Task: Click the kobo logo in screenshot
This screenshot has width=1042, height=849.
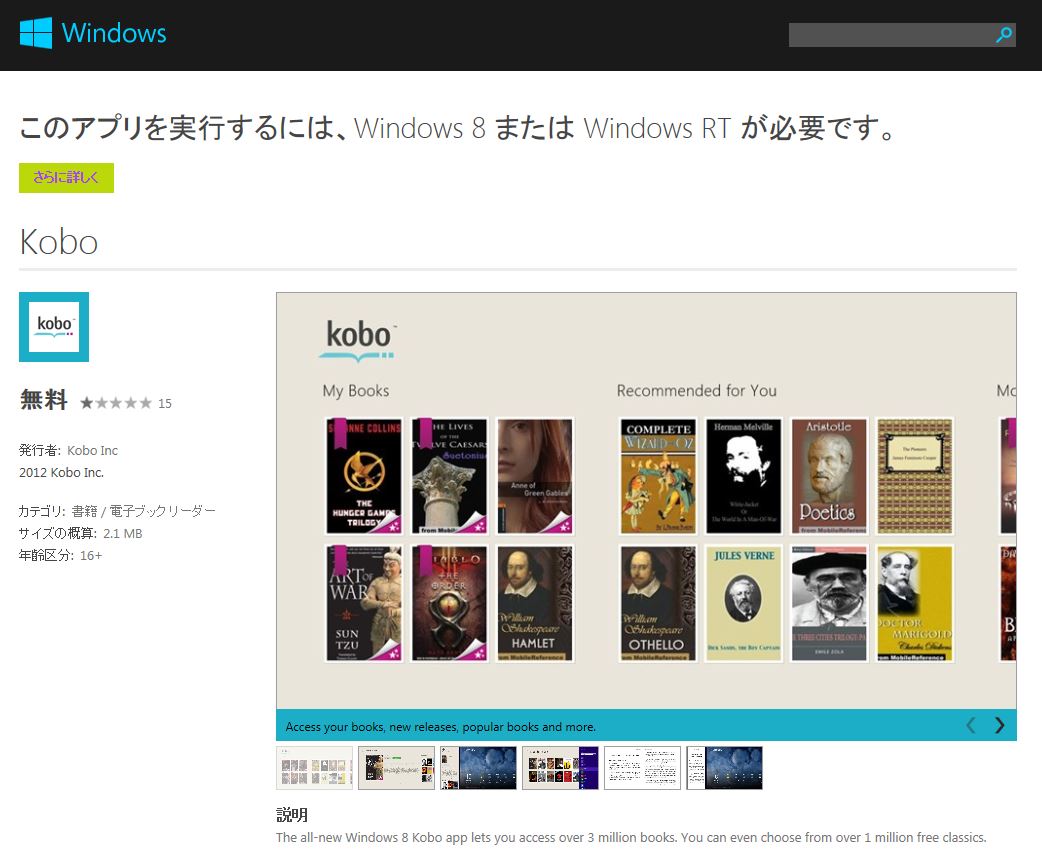Action: click(358, 340)
